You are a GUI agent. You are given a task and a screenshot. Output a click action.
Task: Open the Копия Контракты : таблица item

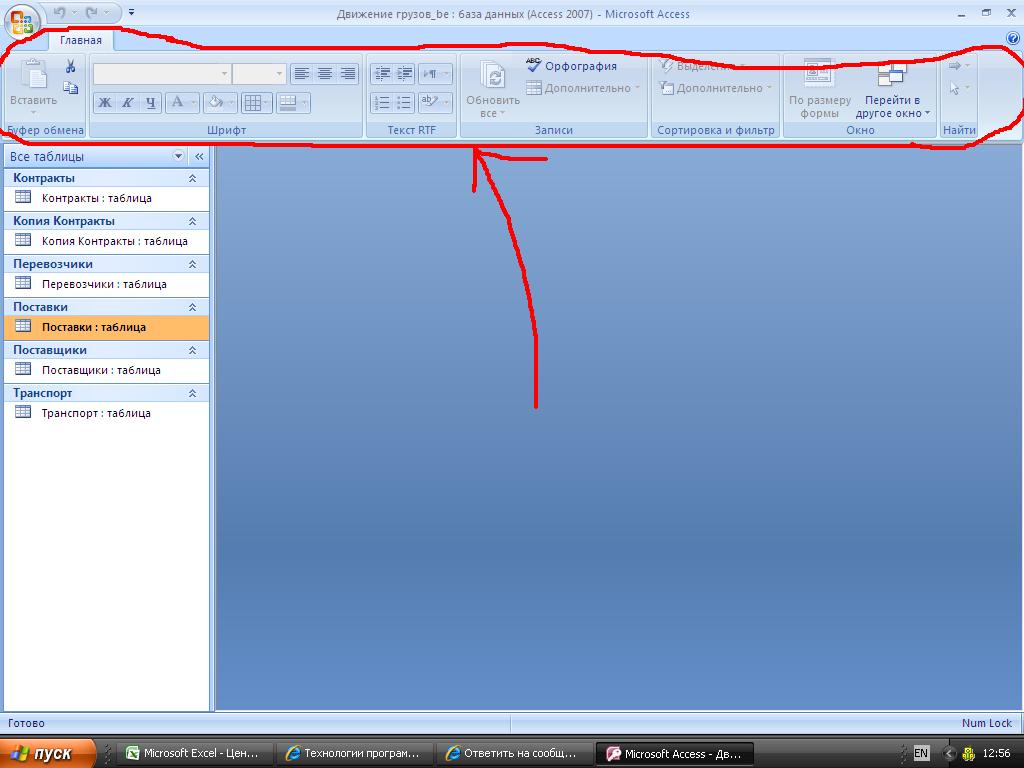click(106, 241)
